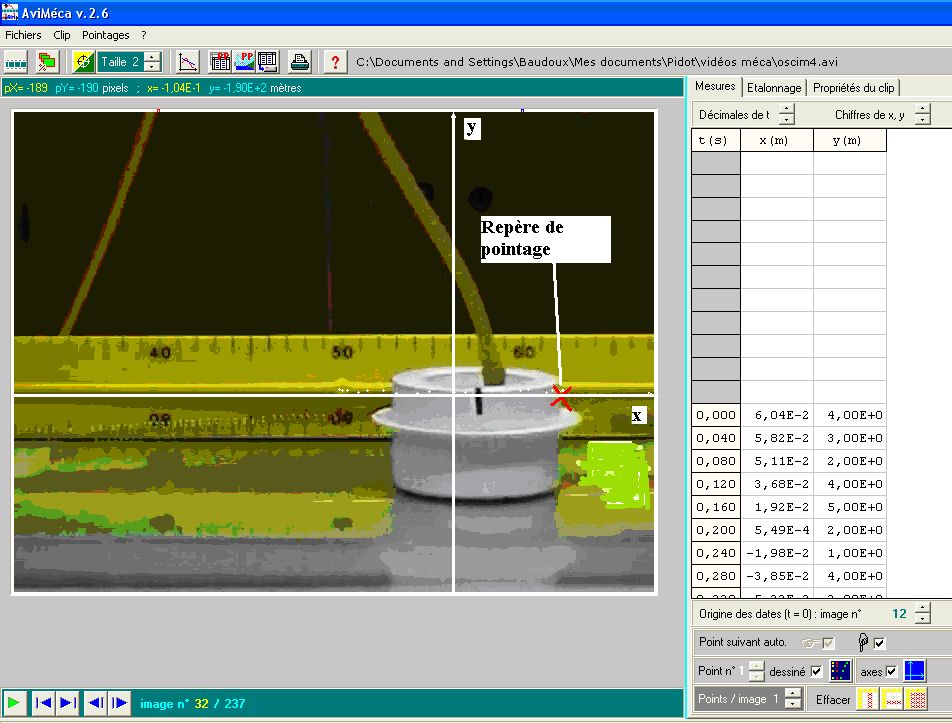
Task: Increase the Taille size stepper
Action: [151, 57]
